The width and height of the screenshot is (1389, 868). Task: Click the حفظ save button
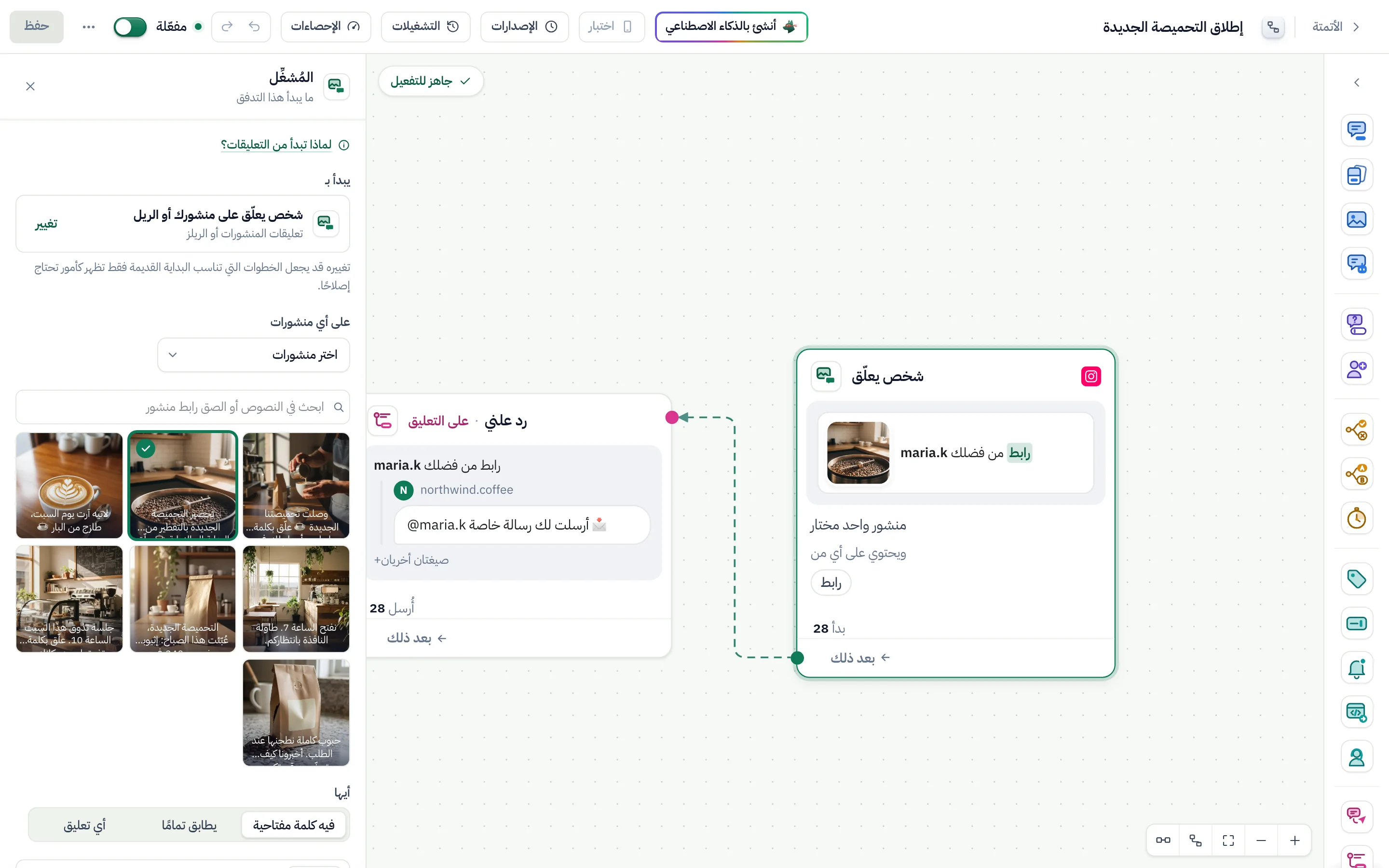click(x=36, y=27)
